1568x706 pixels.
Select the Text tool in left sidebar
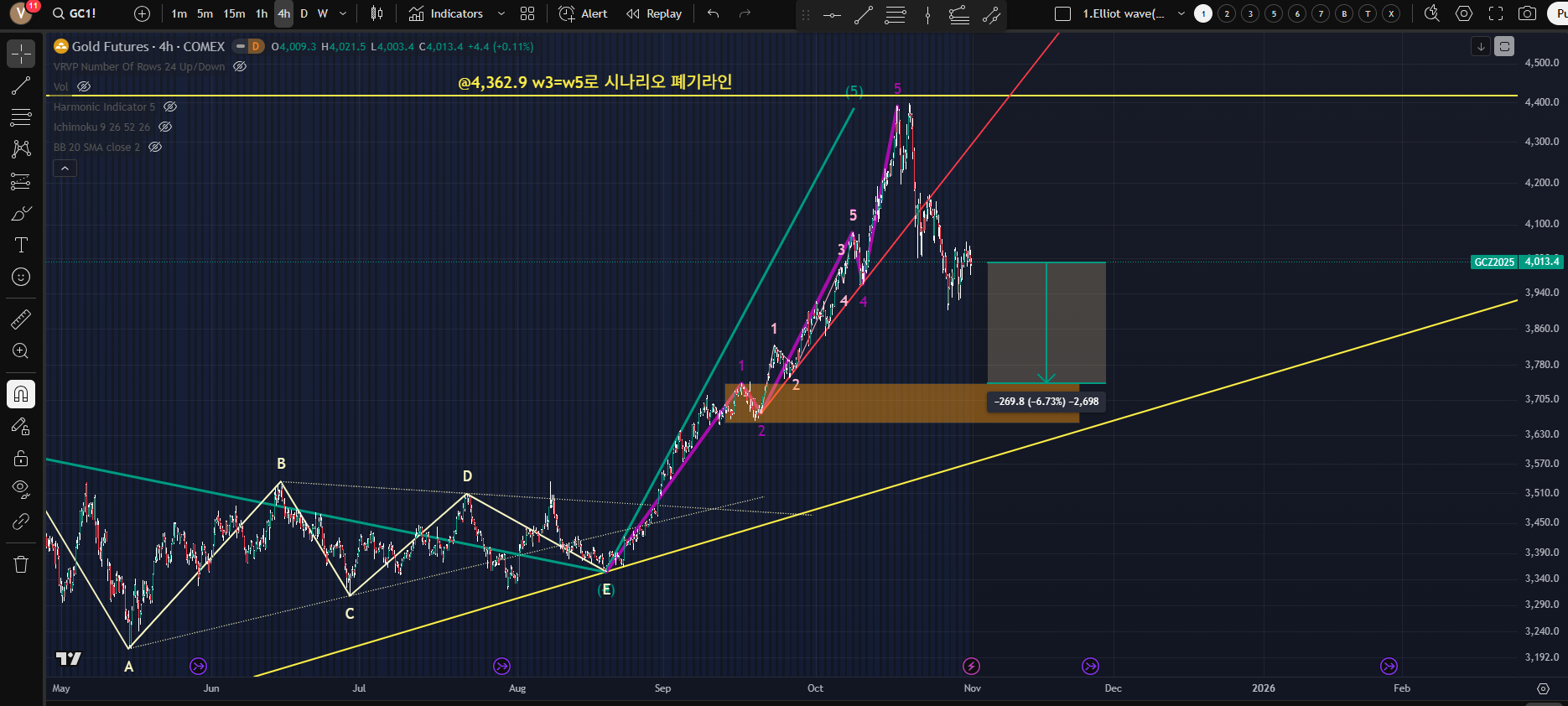click(21, 245)
